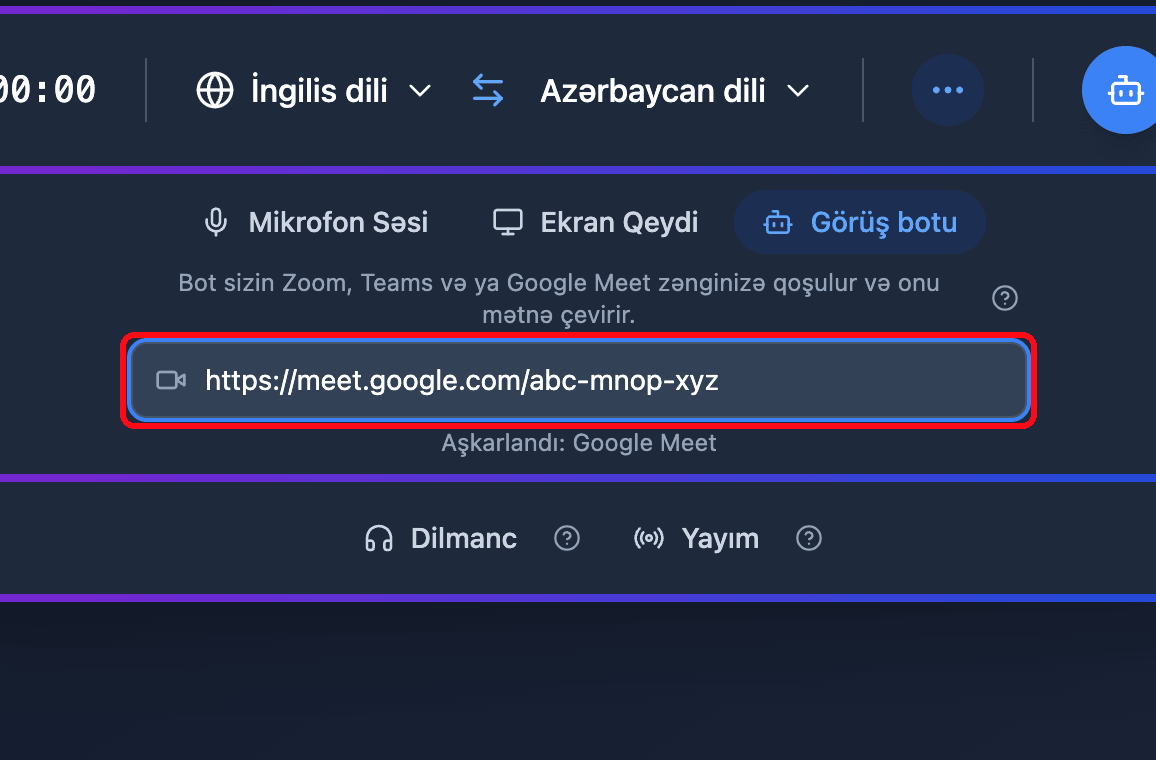This screenshot has width=1156, height=760.
Task: Open help icon next to Yayım
Action: coord(808,538)
